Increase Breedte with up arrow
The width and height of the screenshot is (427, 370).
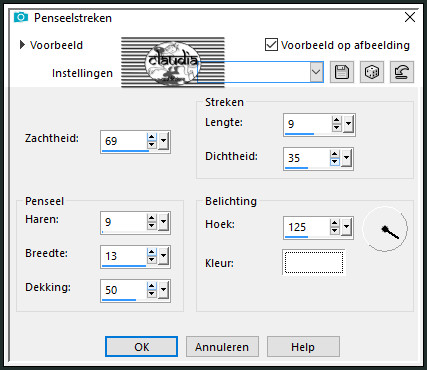[152, 252]
